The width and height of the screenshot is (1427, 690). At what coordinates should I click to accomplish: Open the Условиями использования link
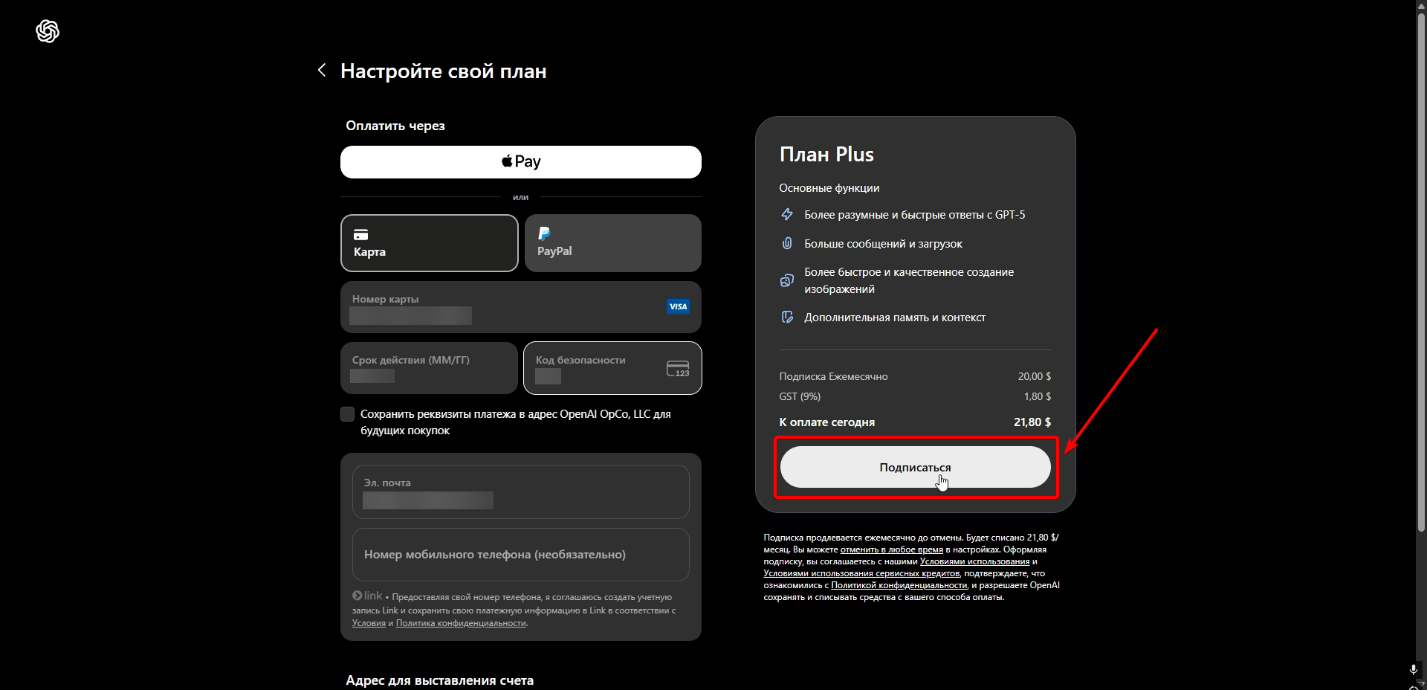tap(977, 562)
